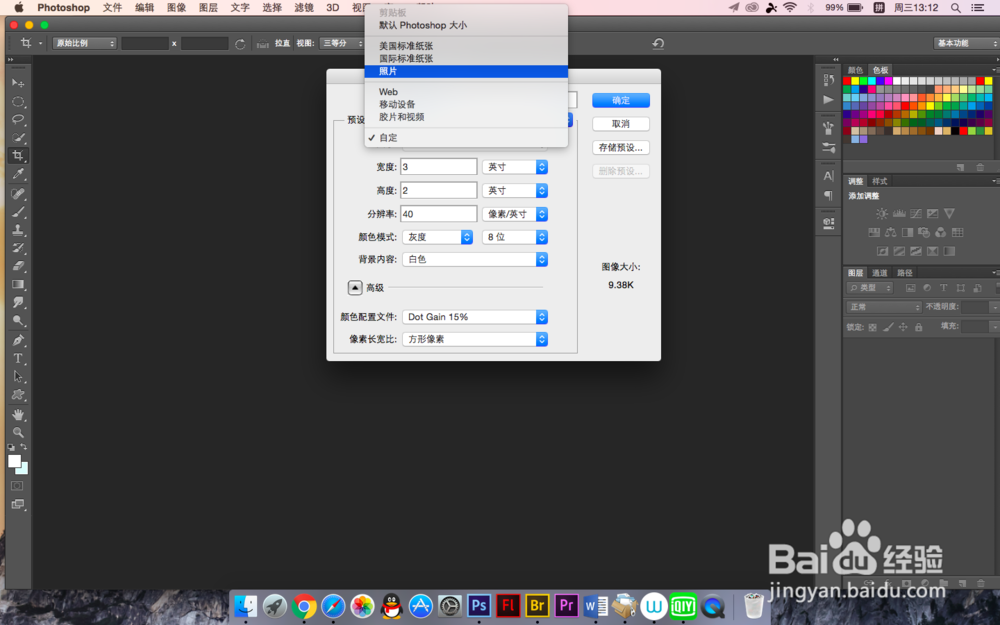Open the Paragraph panel icon
1000x625 pixels.
828,195
